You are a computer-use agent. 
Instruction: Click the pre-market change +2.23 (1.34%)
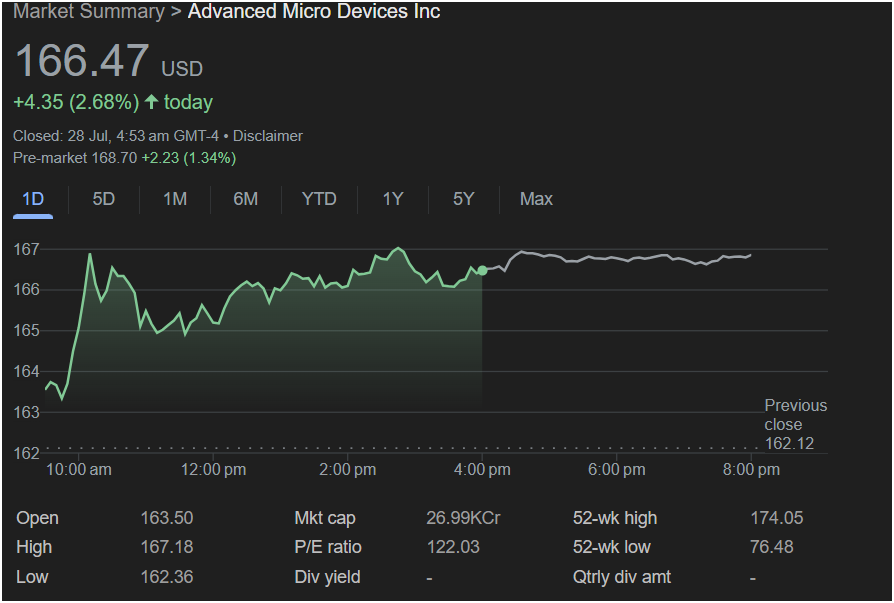click(189, 158)
